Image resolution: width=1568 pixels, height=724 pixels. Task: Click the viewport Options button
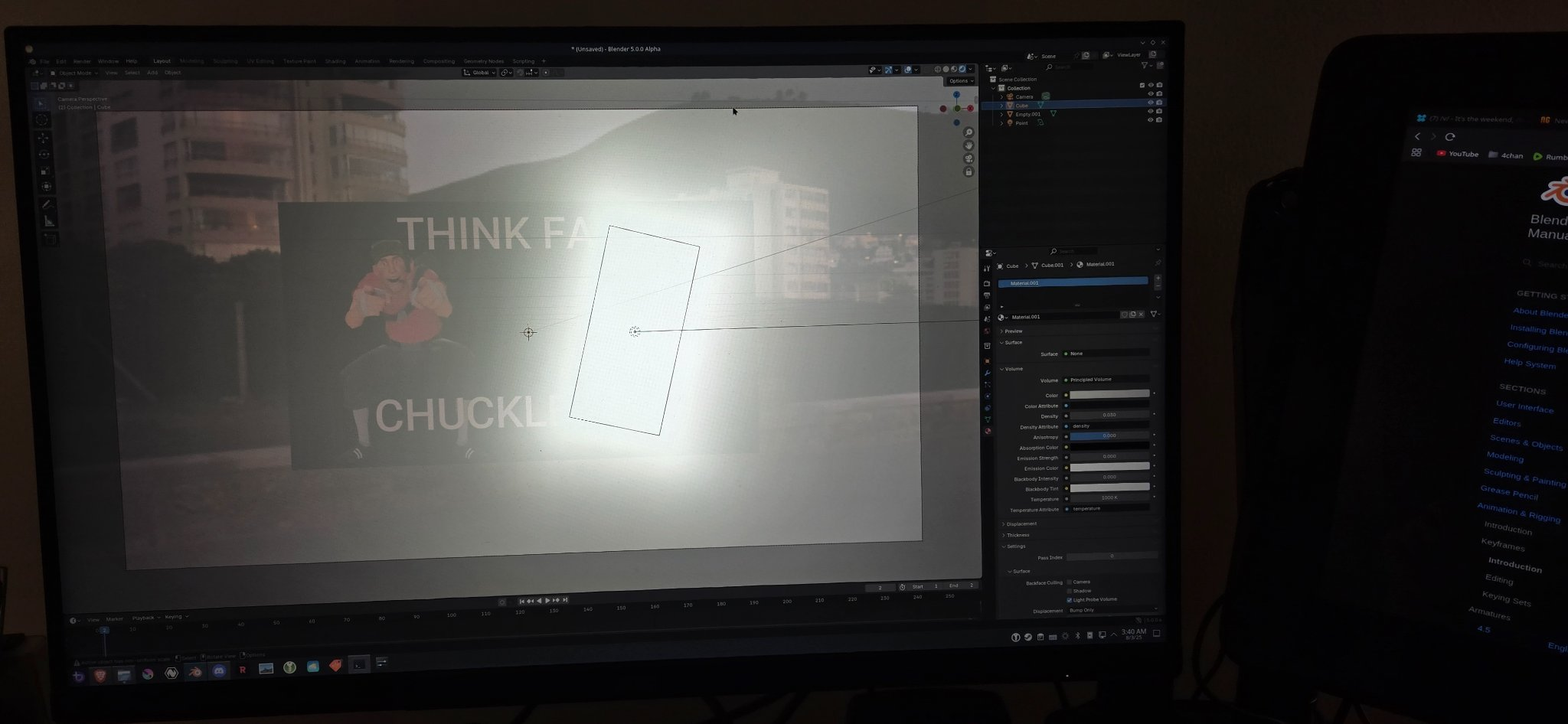(960, 80)
